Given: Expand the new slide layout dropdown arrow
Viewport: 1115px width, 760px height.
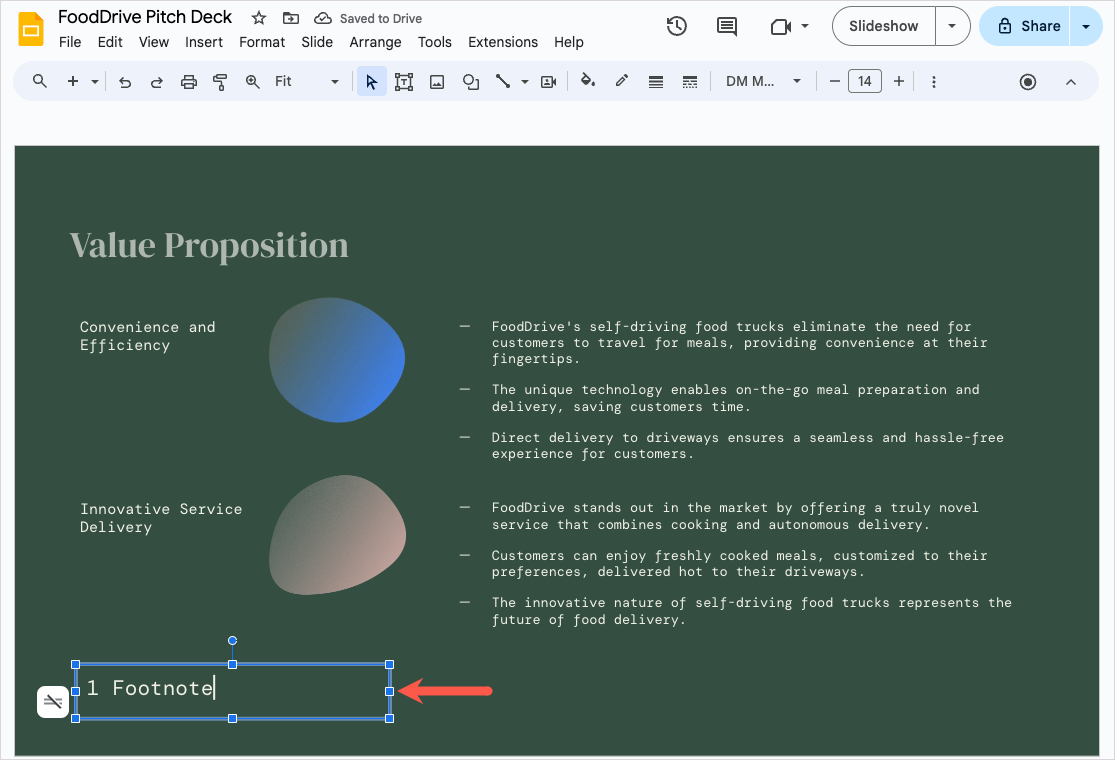Looking at the screenshot, I should coord(95,82).
